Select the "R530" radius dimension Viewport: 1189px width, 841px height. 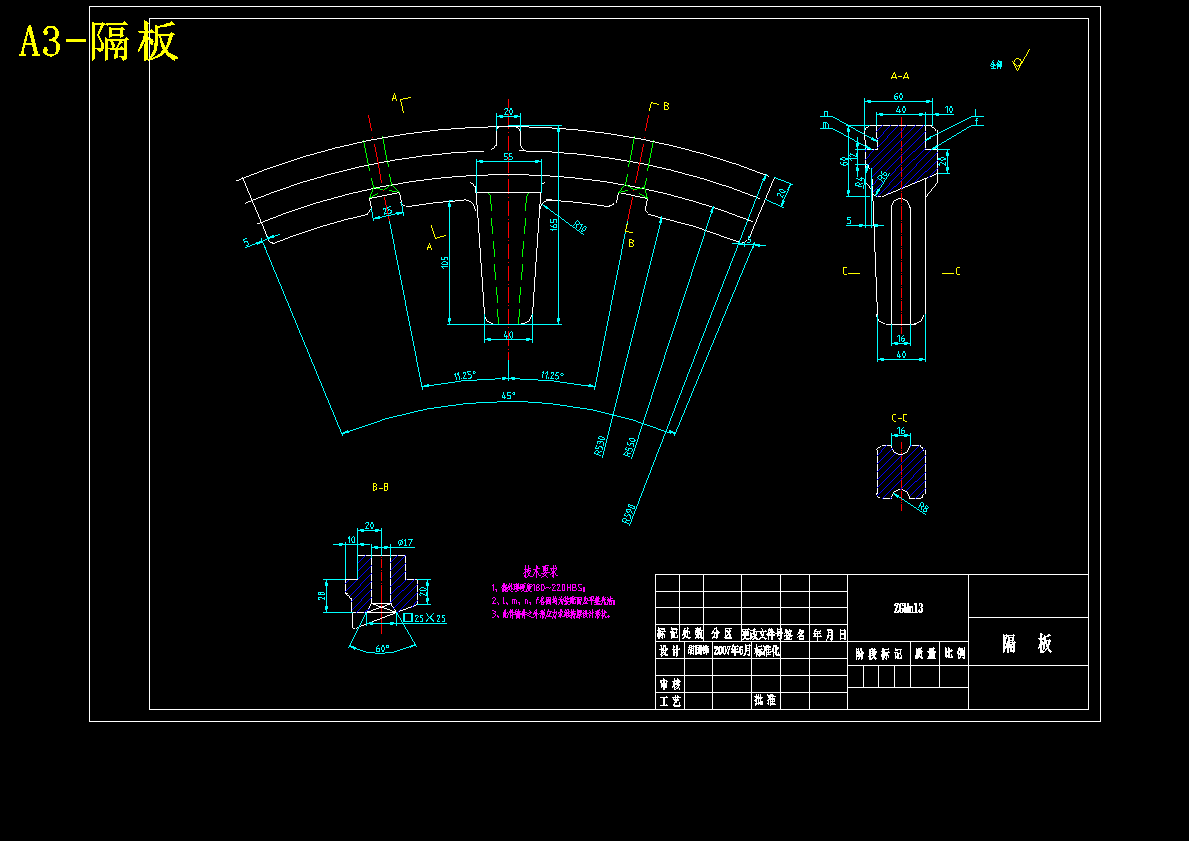pos(601,446)
